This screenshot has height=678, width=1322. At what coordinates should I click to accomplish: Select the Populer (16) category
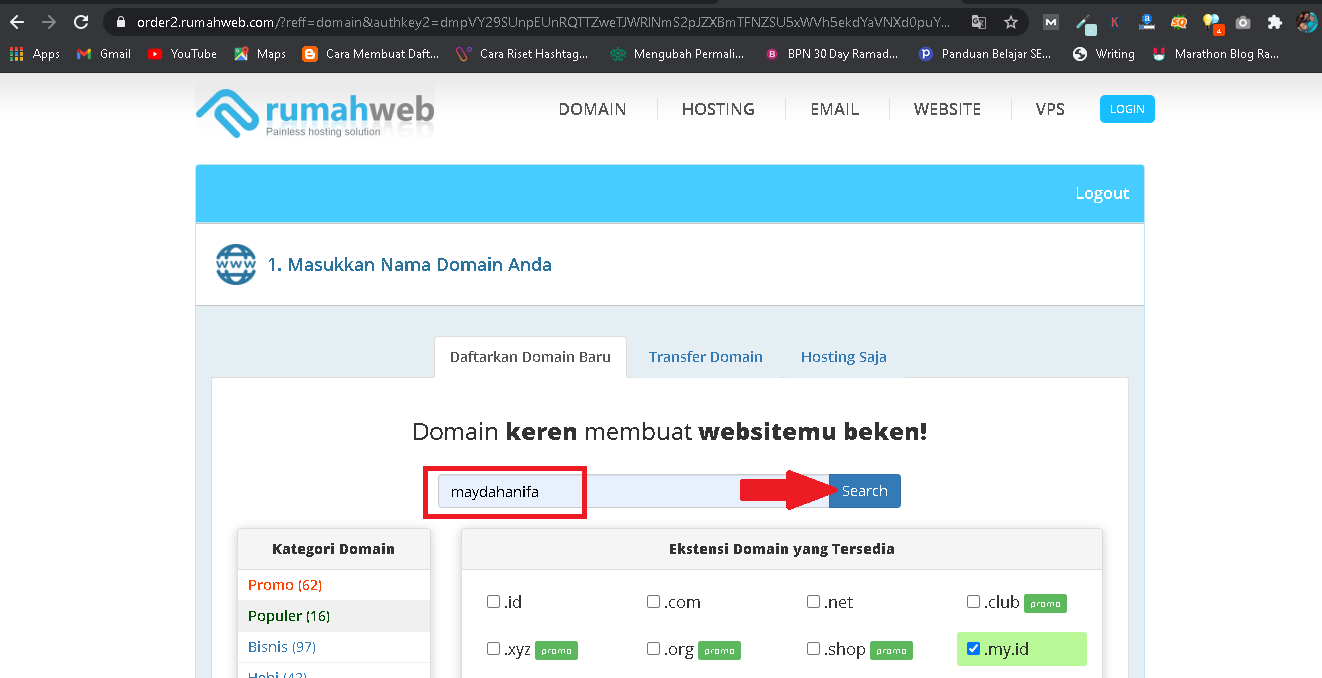tap(289, 616)
